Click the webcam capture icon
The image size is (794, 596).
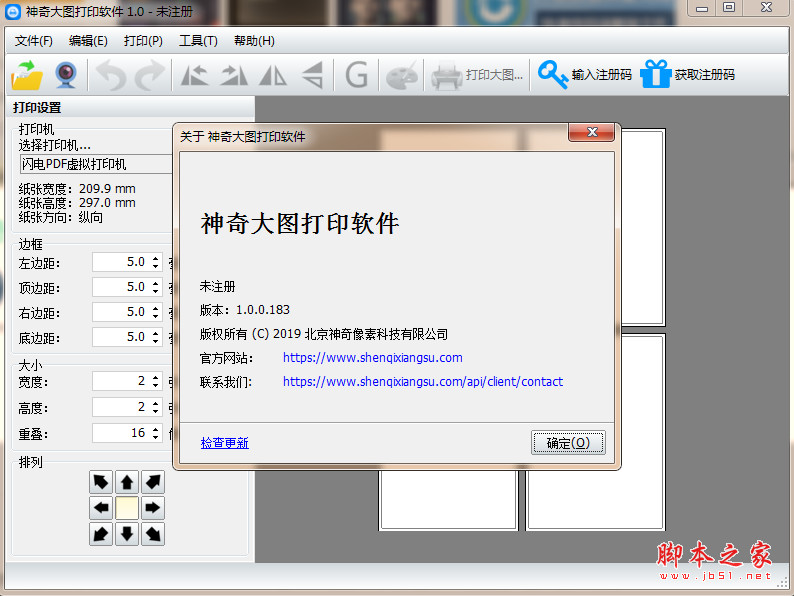coord(66,75)
